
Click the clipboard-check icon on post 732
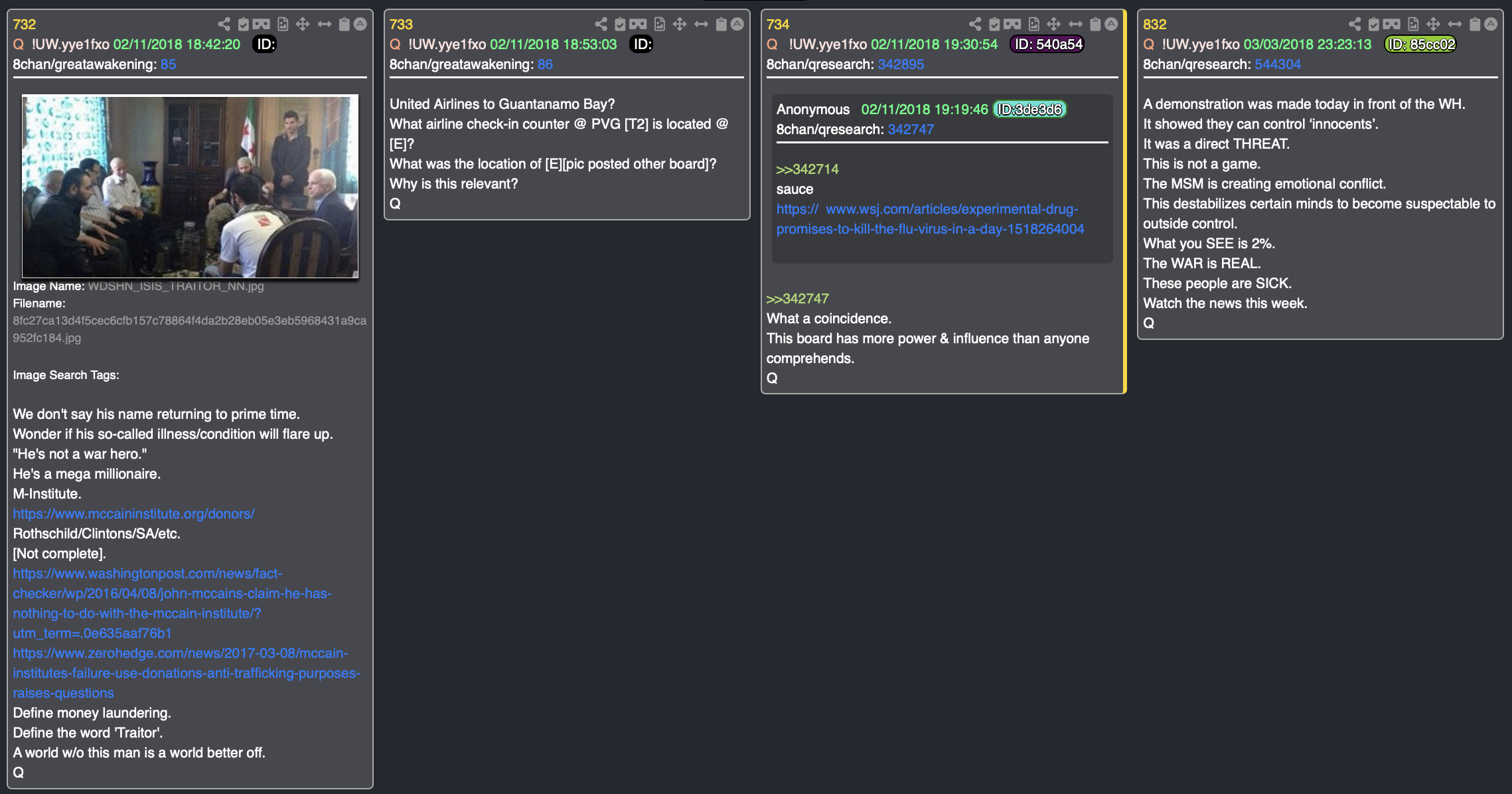244,25
